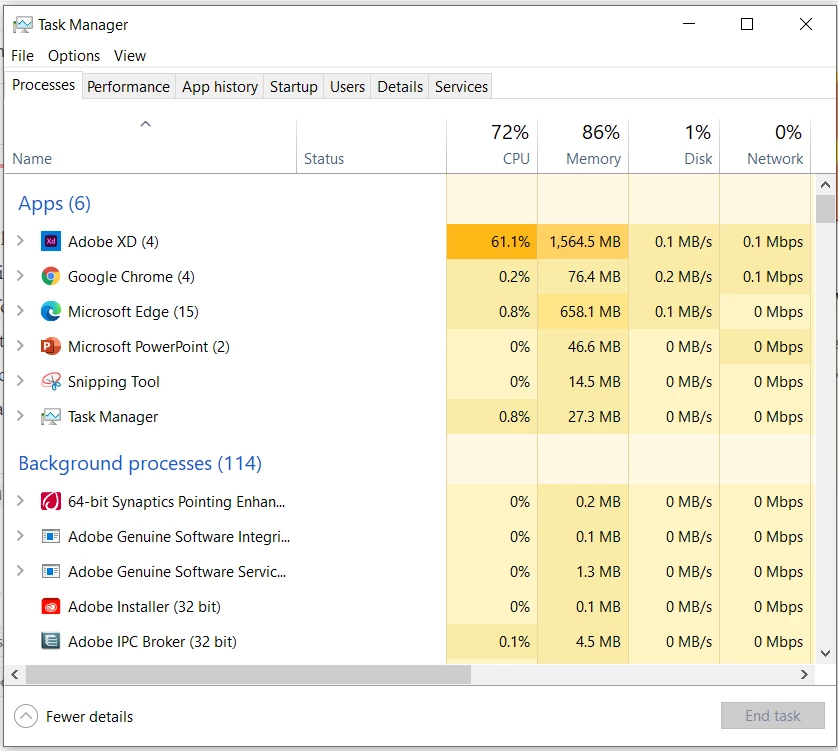This screenshot has width=838, height=751.
Task: Click the Synaptics Pointing Enhancer icon
Action: (51, 501)
